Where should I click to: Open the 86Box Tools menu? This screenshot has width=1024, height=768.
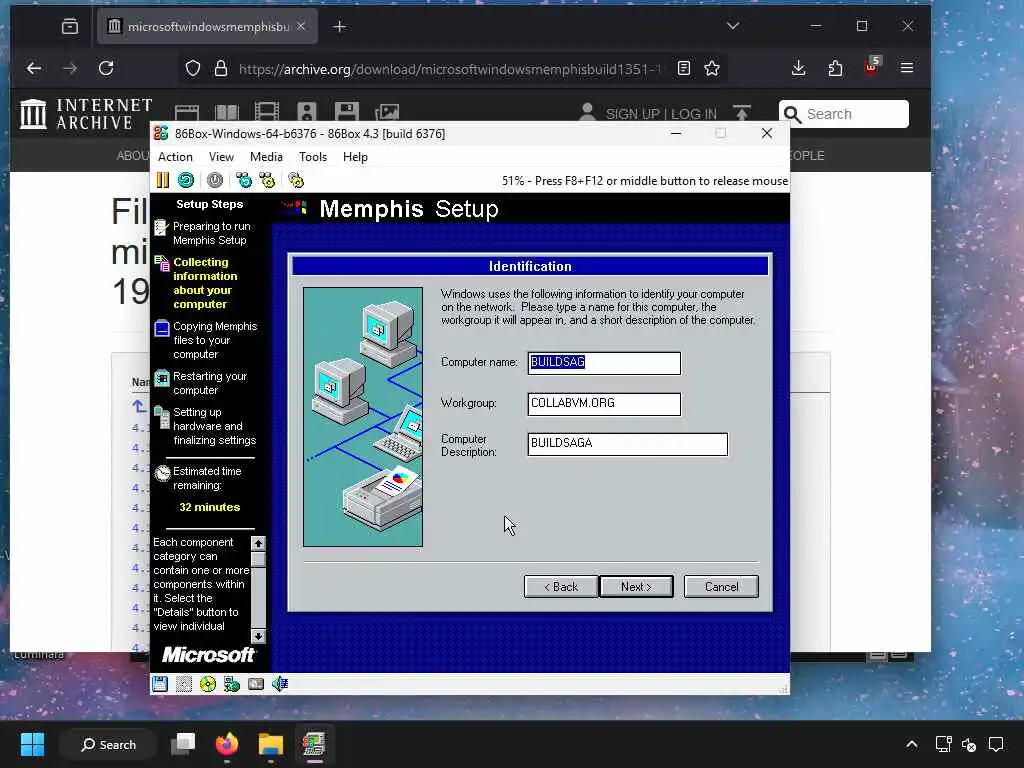(x=313, y=157)
